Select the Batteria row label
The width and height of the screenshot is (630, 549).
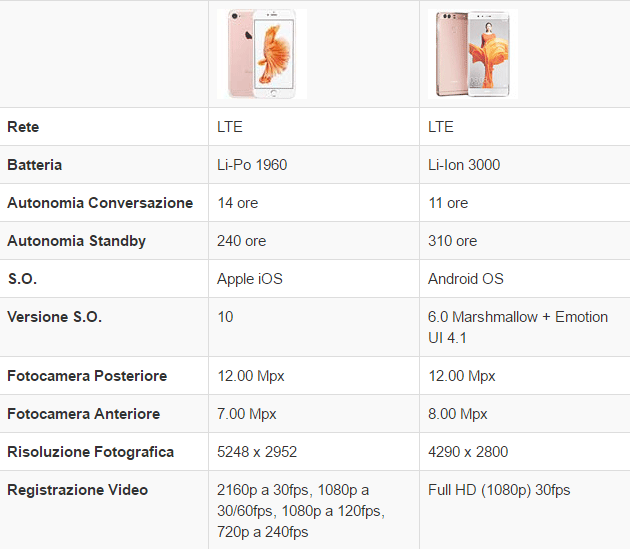tap(34, 165)
